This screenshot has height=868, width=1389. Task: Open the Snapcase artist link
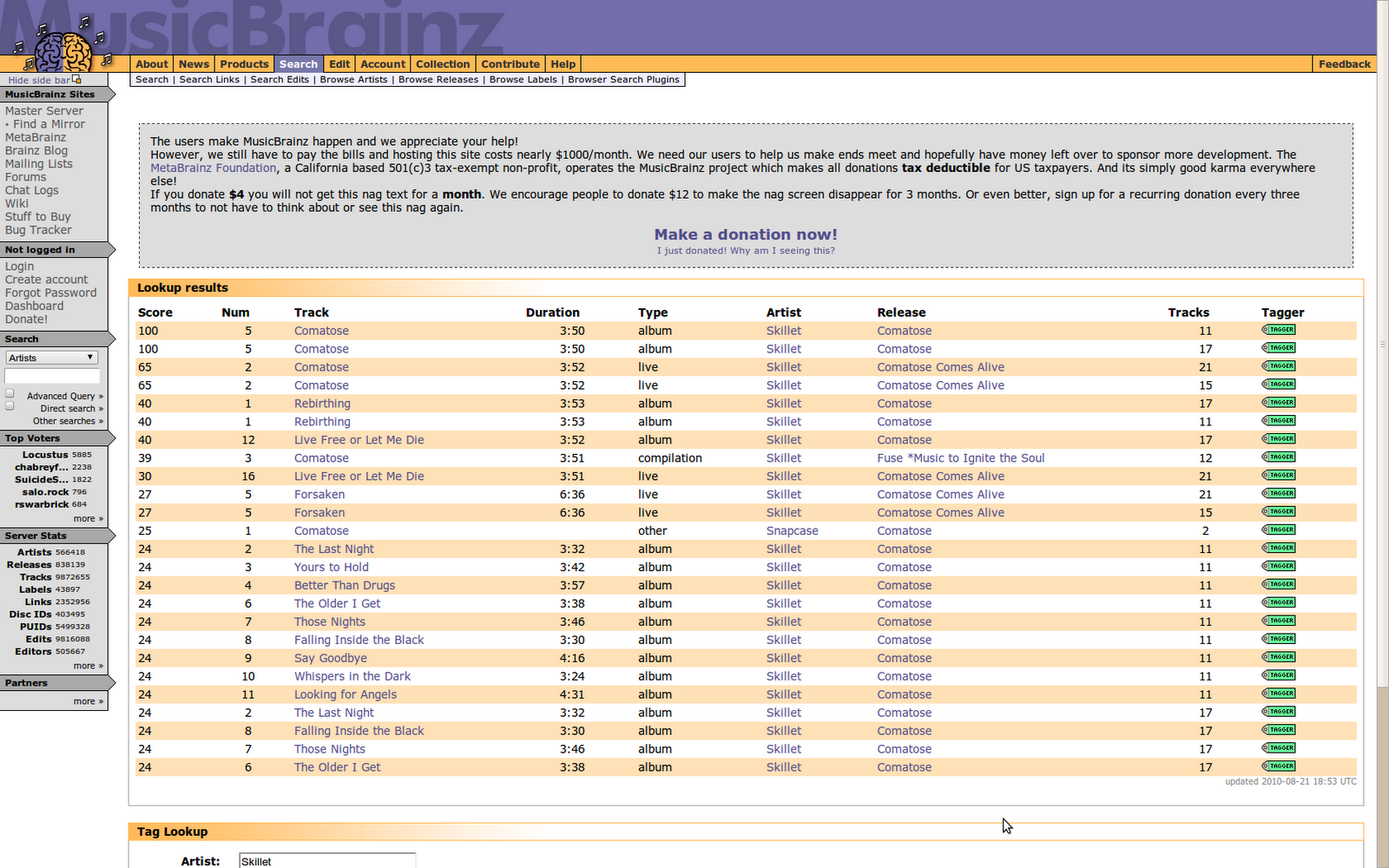coord(792,530)
